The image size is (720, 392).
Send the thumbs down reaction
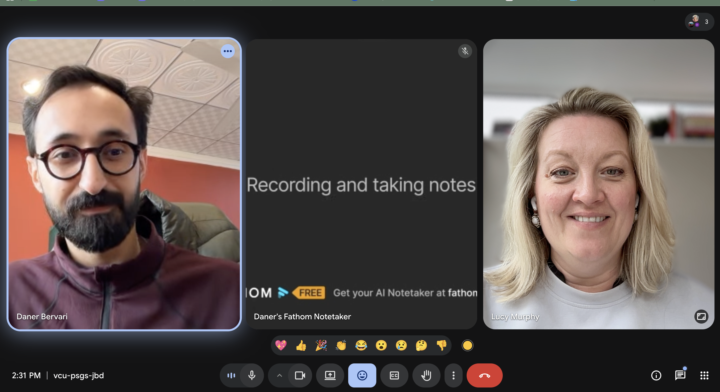pyautogui.click(x=442, y=345)
